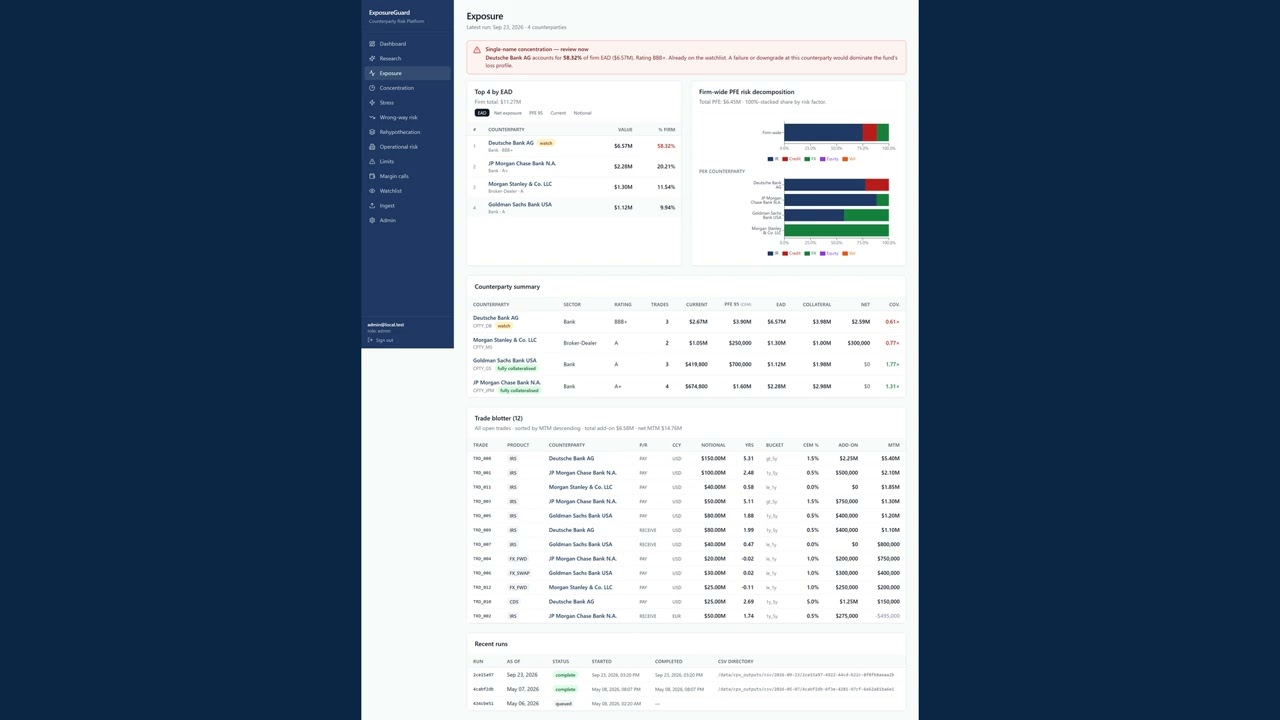Click the COV. column header in summary

[894, 305]
